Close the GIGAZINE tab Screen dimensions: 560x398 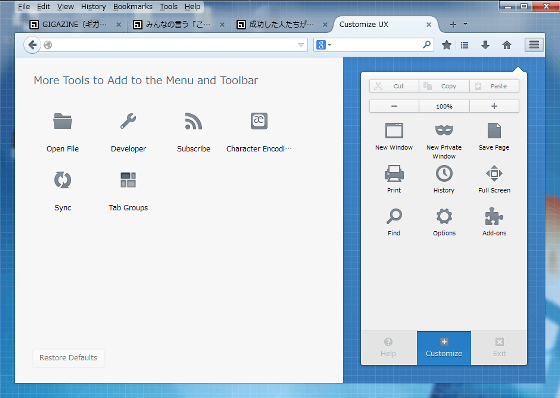point(119,25)
